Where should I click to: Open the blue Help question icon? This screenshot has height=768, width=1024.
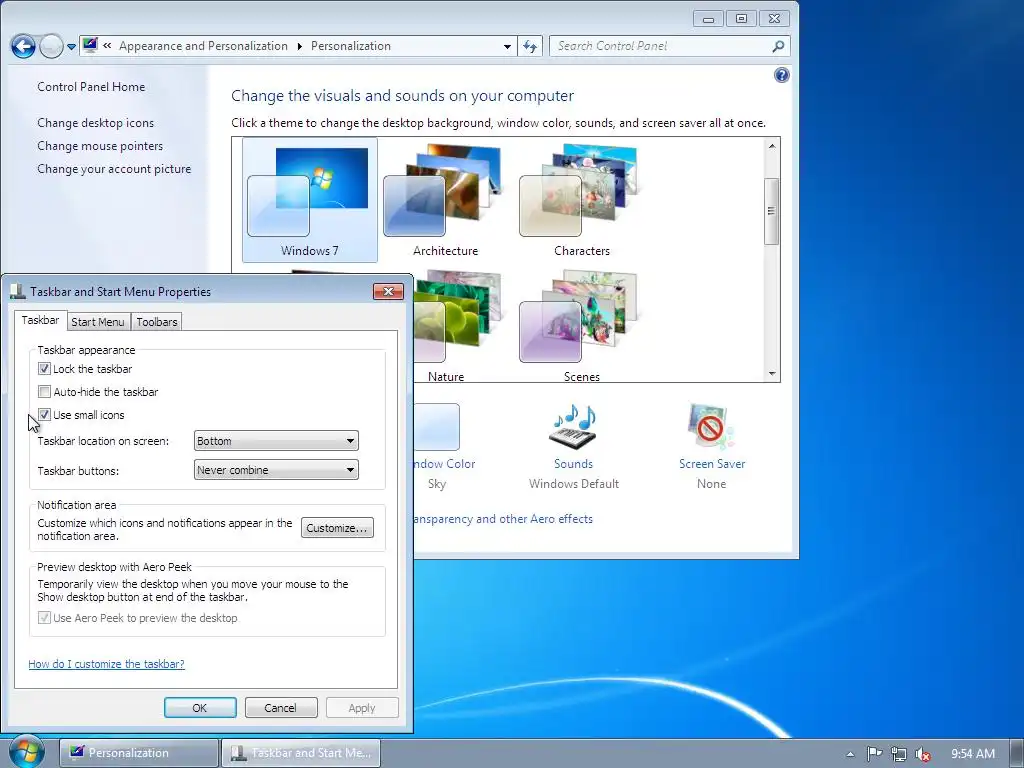click(x=781, y=75)
